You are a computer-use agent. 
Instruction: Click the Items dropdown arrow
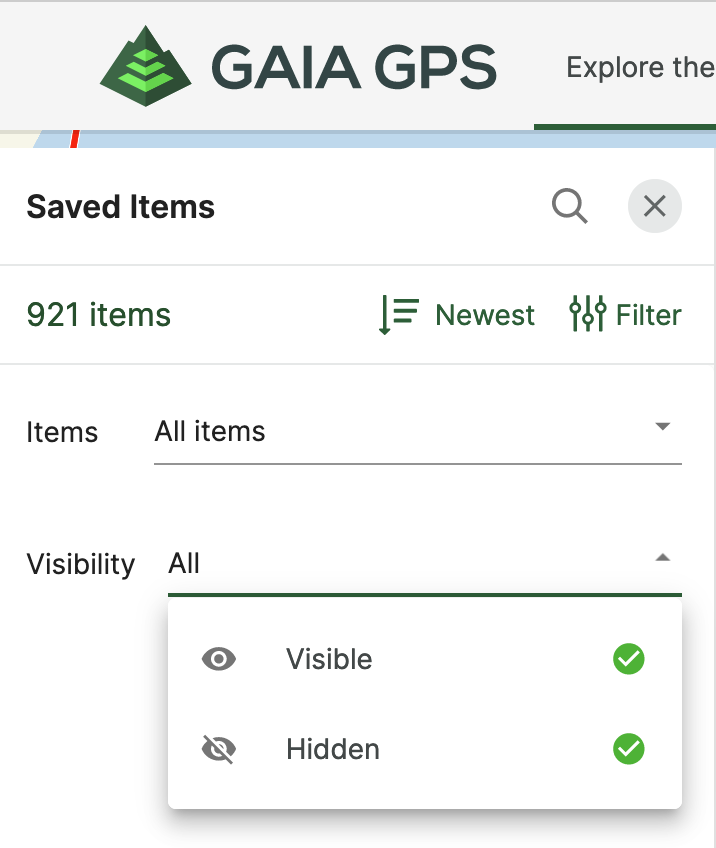tap(661, 427)
